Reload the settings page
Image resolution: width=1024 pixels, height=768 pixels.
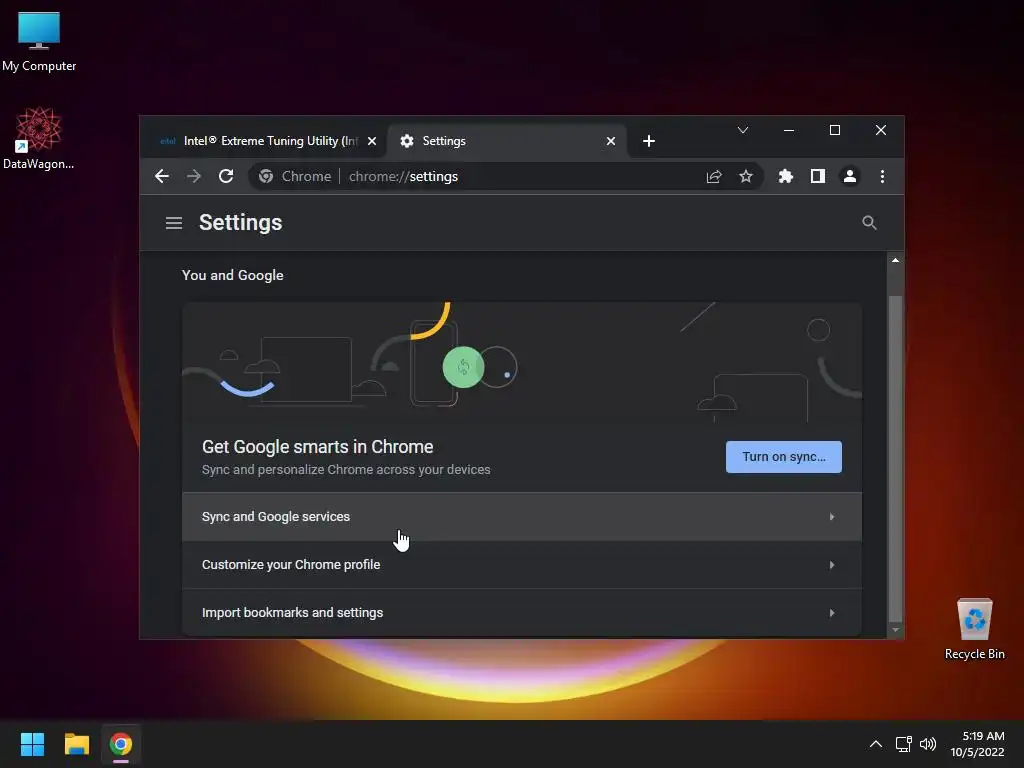(226, 176)
